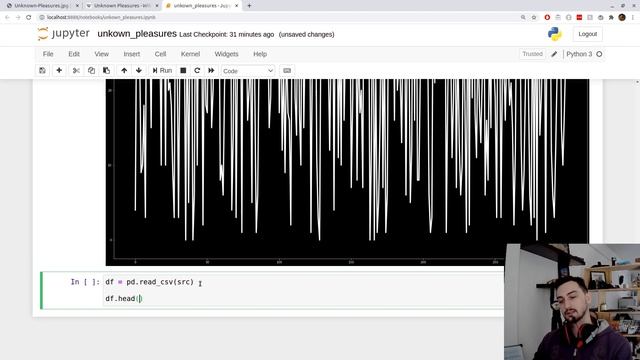Image resolution: width=640 pixels, height=360 pixels.
Task: Run the current cell
Action: [x=162, y=71]
